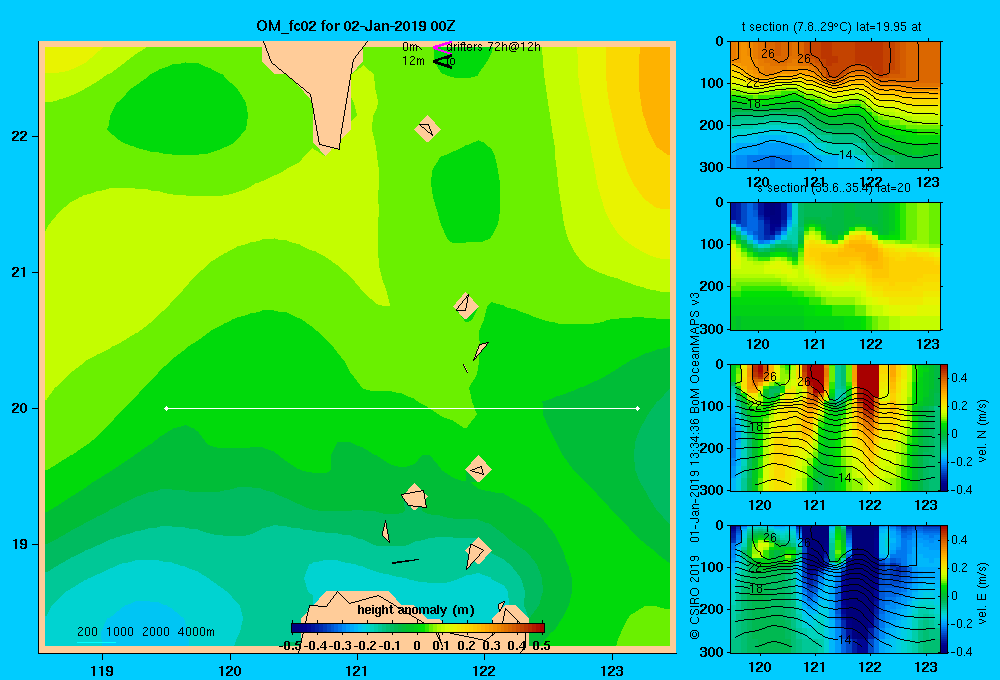Open the salinity section plot
This screenshot has height=680, width=1000.
pos(835,266)
